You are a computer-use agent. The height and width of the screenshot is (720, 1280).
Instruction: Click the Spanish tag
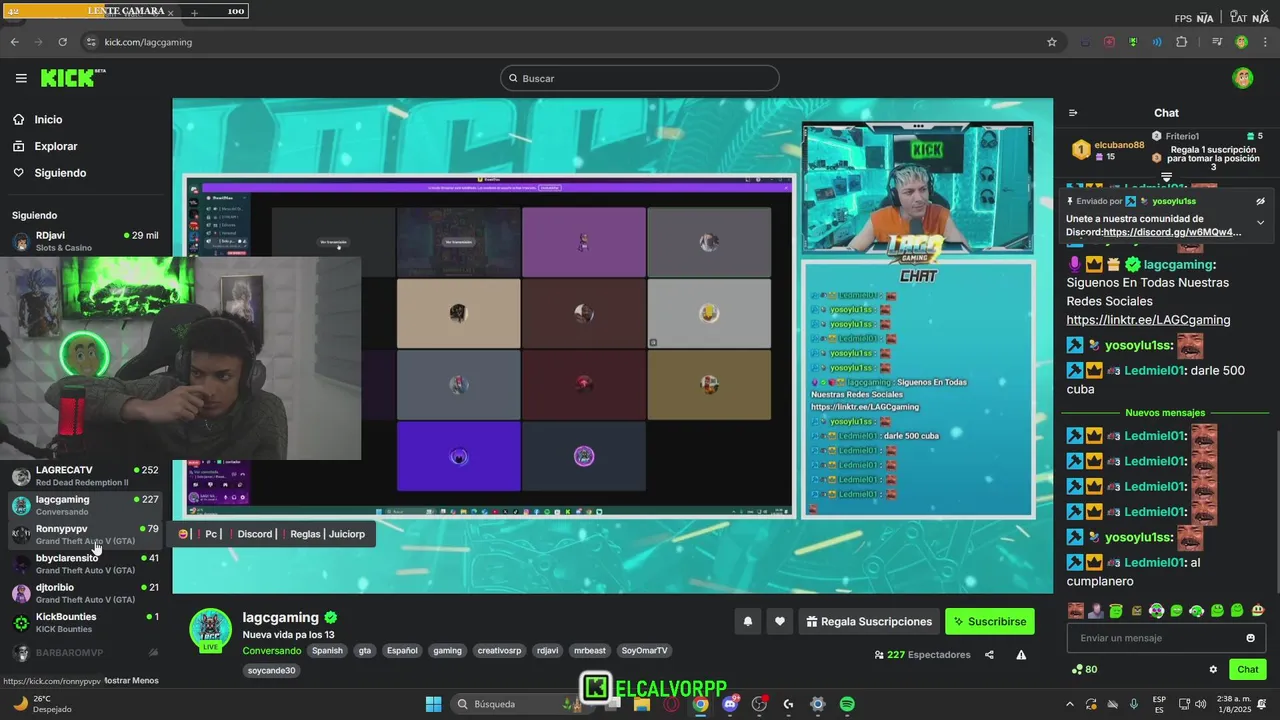pyautogui.click(x=327, y=651)
